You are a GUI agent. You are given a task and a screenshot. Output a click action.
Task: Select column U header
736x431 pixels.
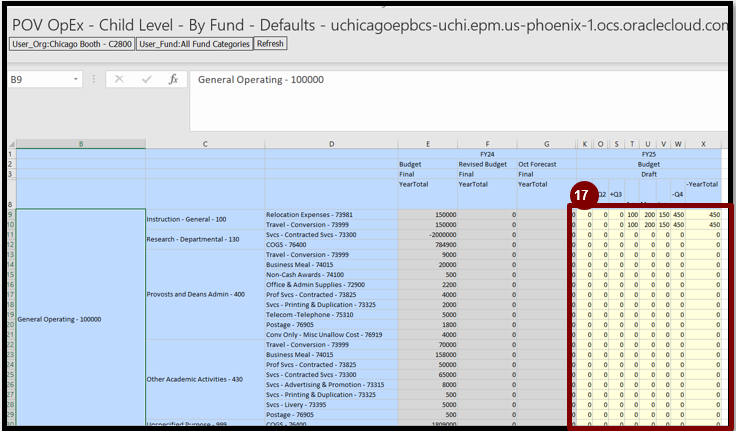[x=648, y=144]
